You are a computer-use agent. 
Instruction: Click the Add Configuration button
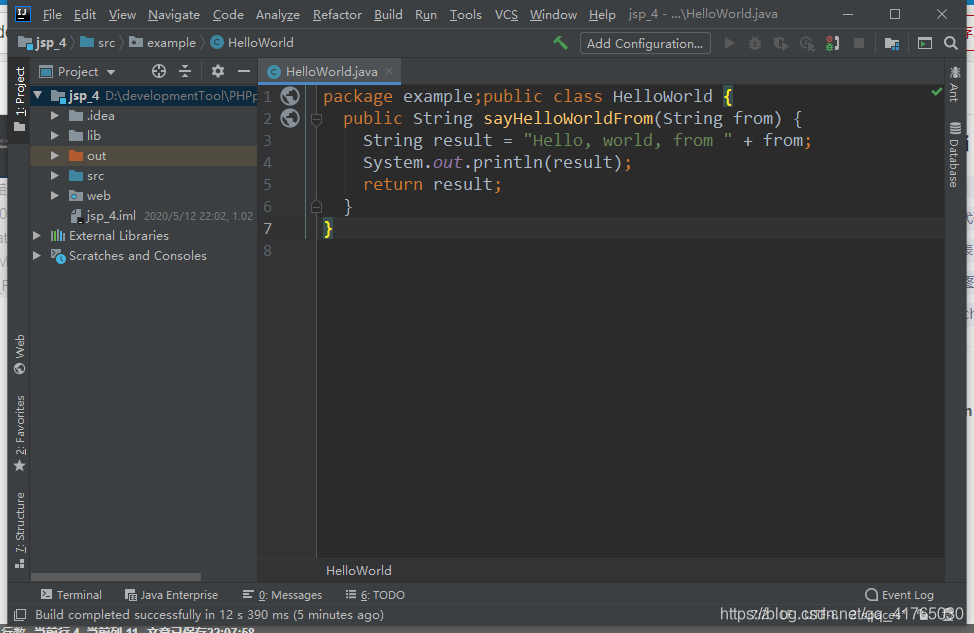[x=645, y=43]
